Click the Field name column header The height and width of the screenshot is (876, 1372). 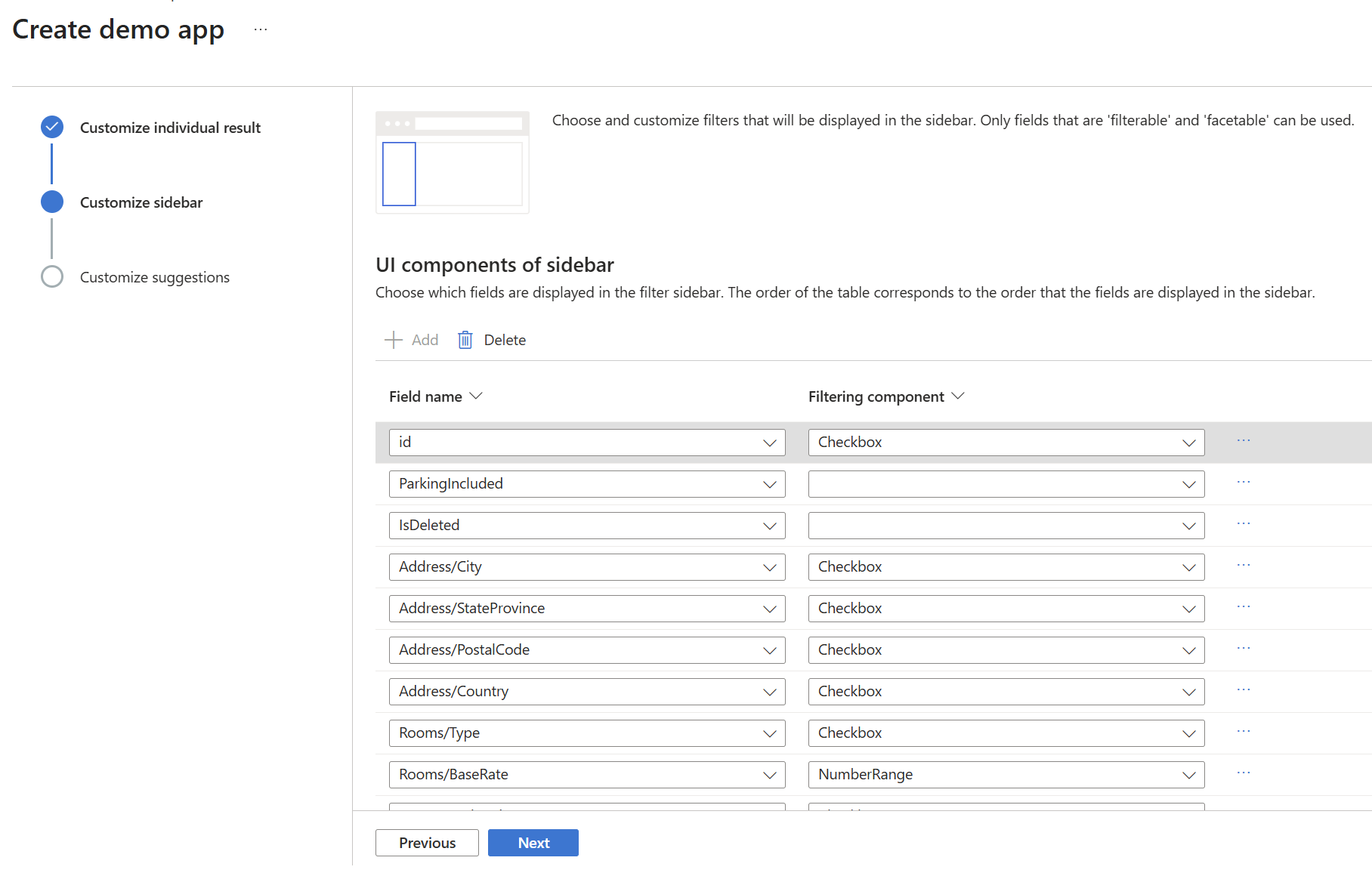425,396
